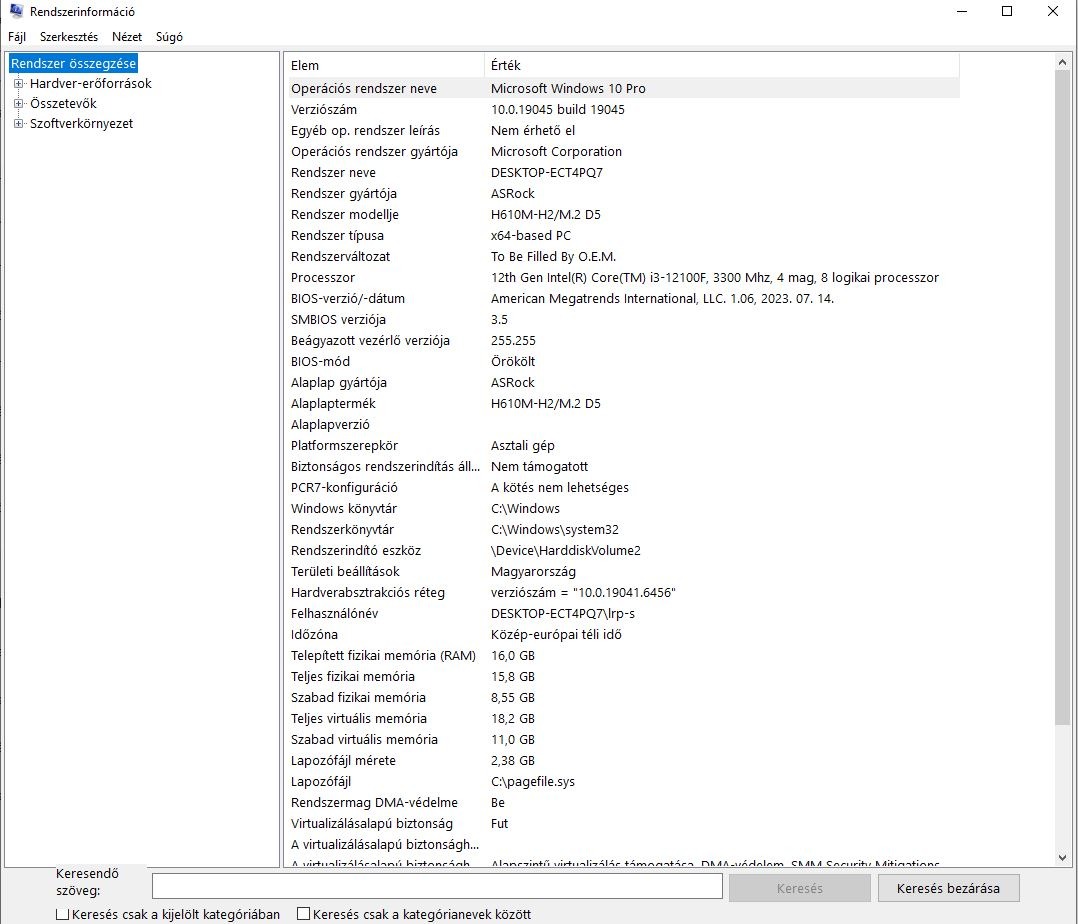Select the Operációs rendszer neve row

[622, 89]
